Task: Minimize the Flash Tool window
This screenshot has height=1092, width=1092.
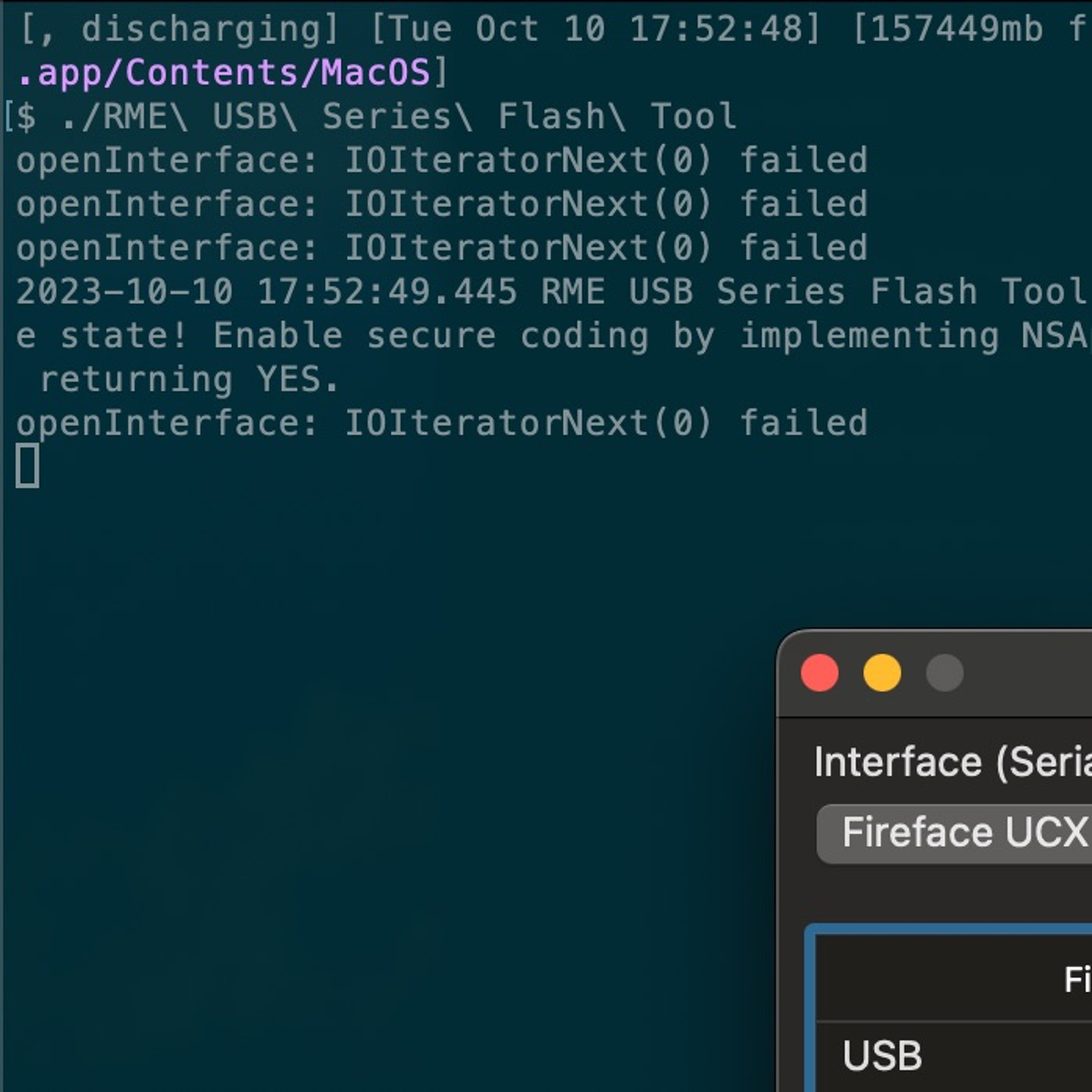Action: click(882, 673)
